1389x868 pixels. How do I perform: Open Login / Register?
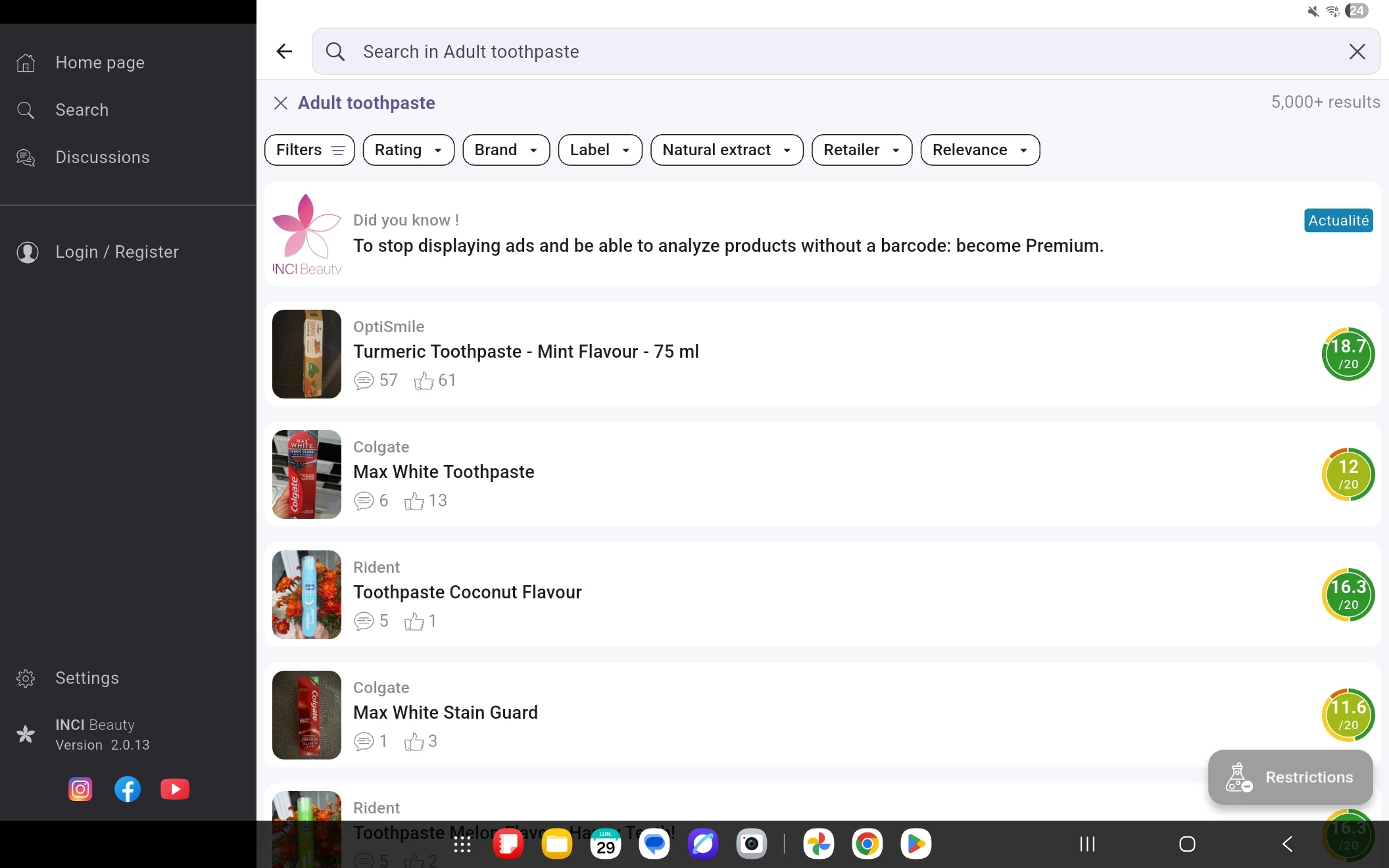tap(116, 252)
